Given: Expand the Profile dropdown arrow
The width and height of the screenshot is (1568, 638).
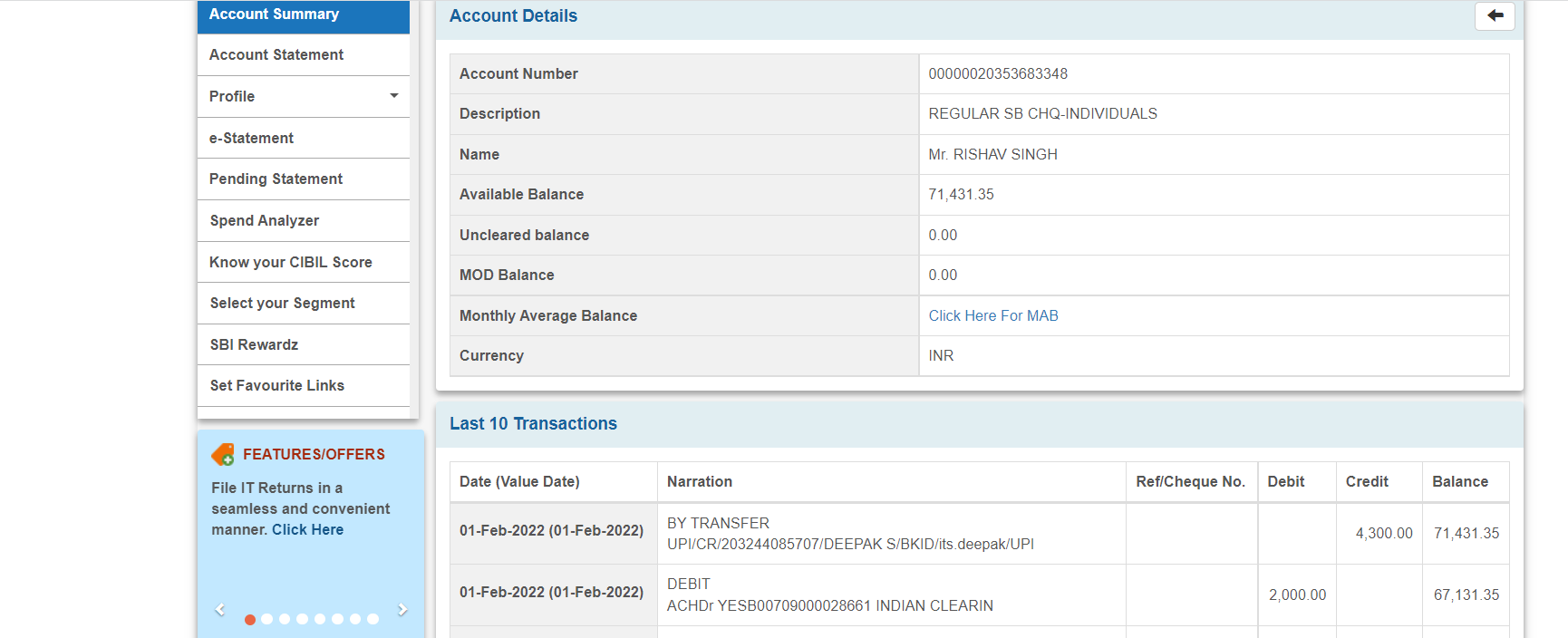Looking at the screenshot, I should pos(394,96).
